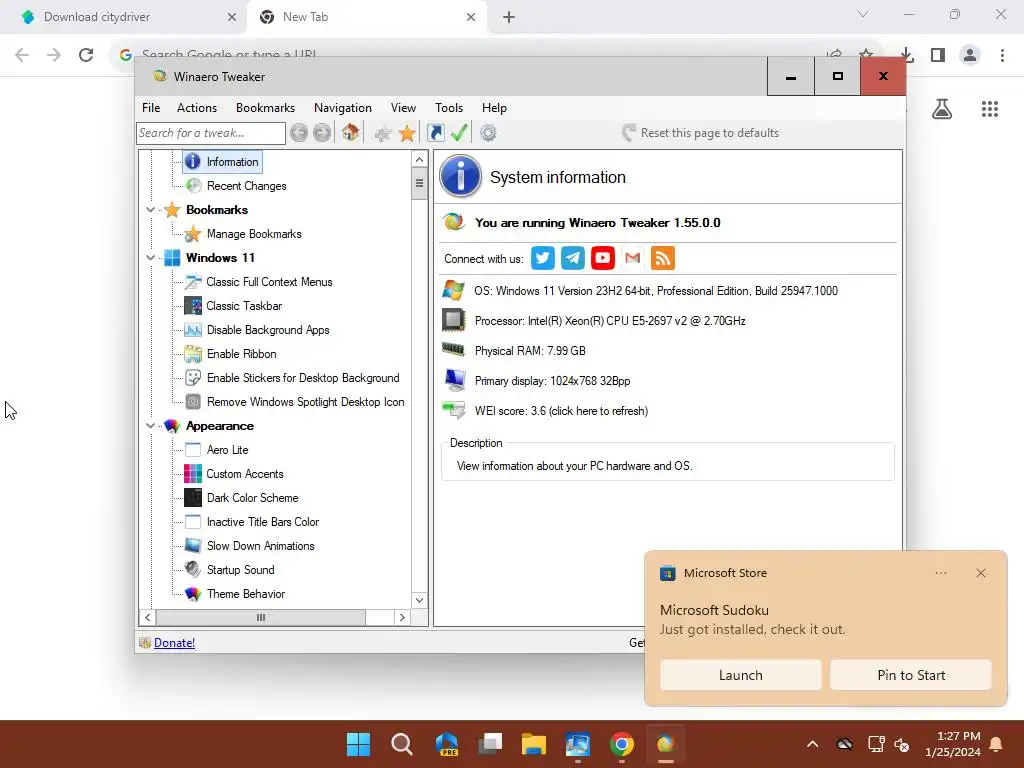Click tree vertical scrollbar down arrow
This screenshot has height=768, width=1024.
(419, 600)
